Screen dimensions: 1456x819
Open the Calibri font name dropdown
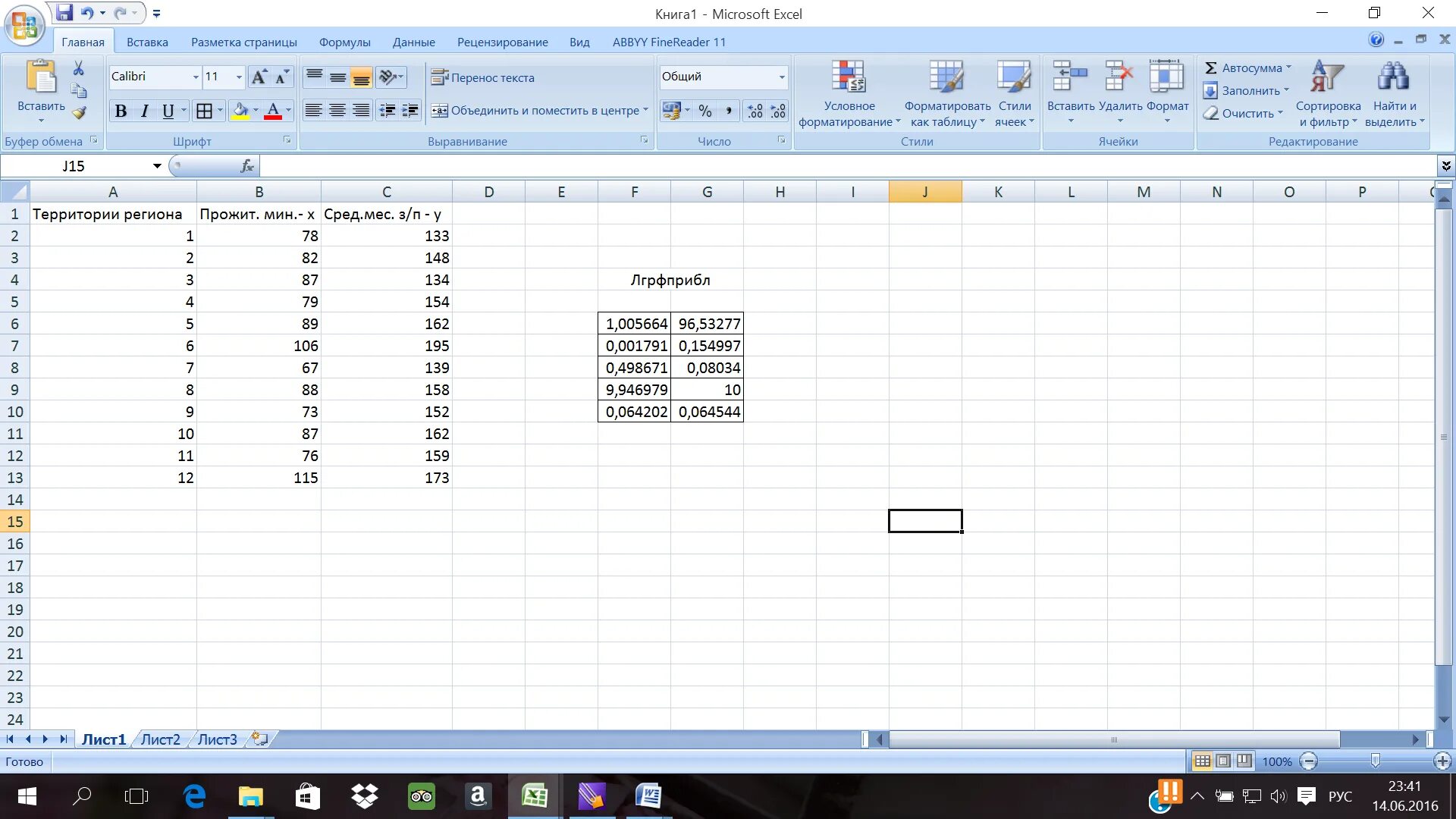[x=196, y=77]
